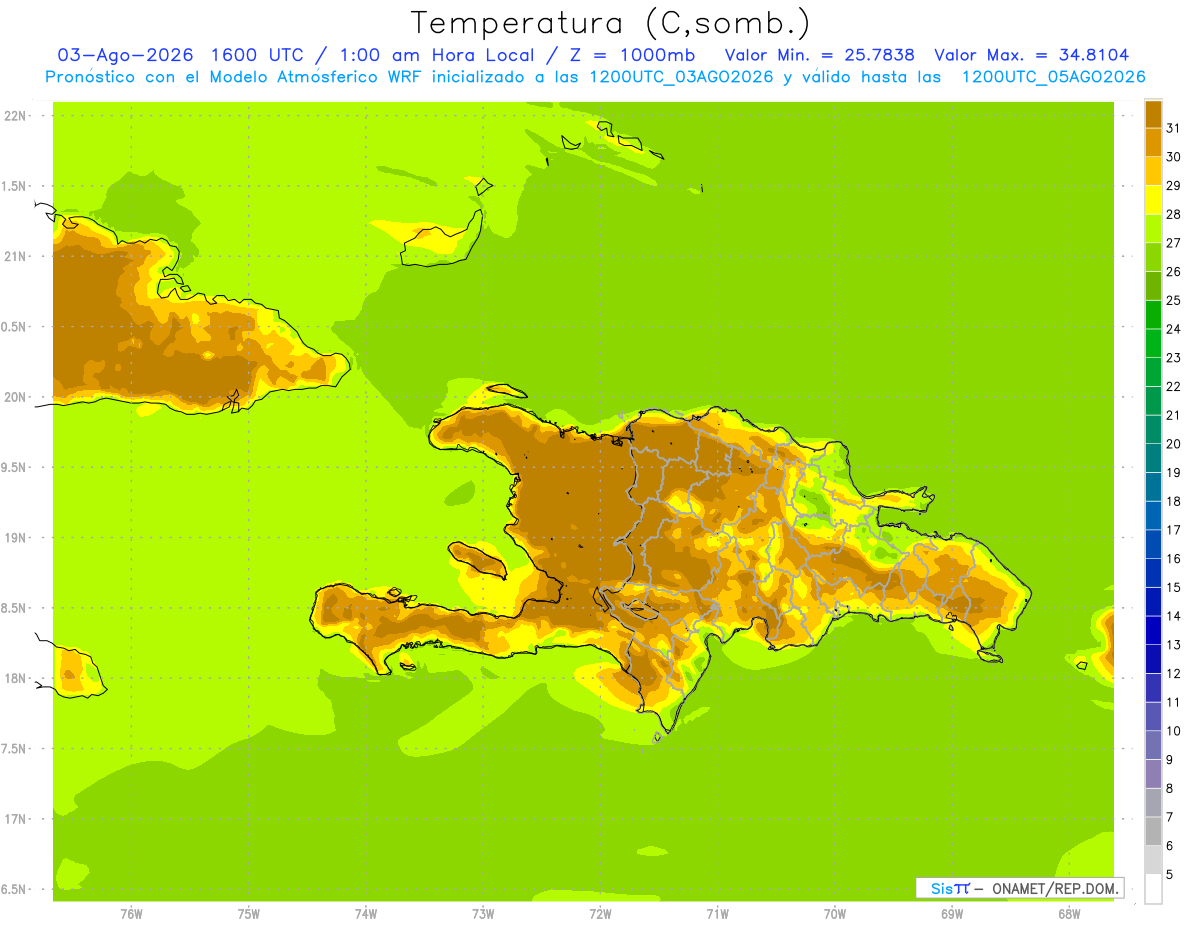Image resolution: width=1200 pixels, height=927 pixels.
Task: Click the "76W" longitude axis label
Action: coord(131,914)
